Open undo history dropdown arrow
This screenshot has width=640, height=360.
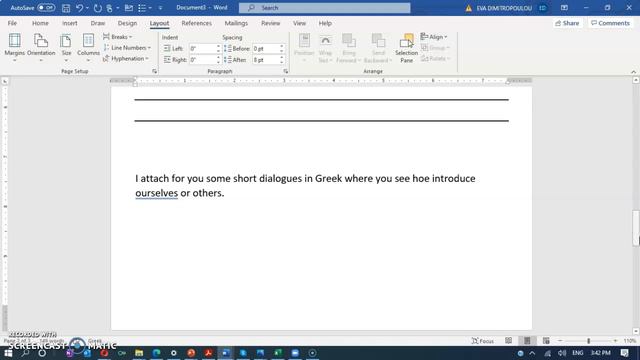[x=87, y=8]
